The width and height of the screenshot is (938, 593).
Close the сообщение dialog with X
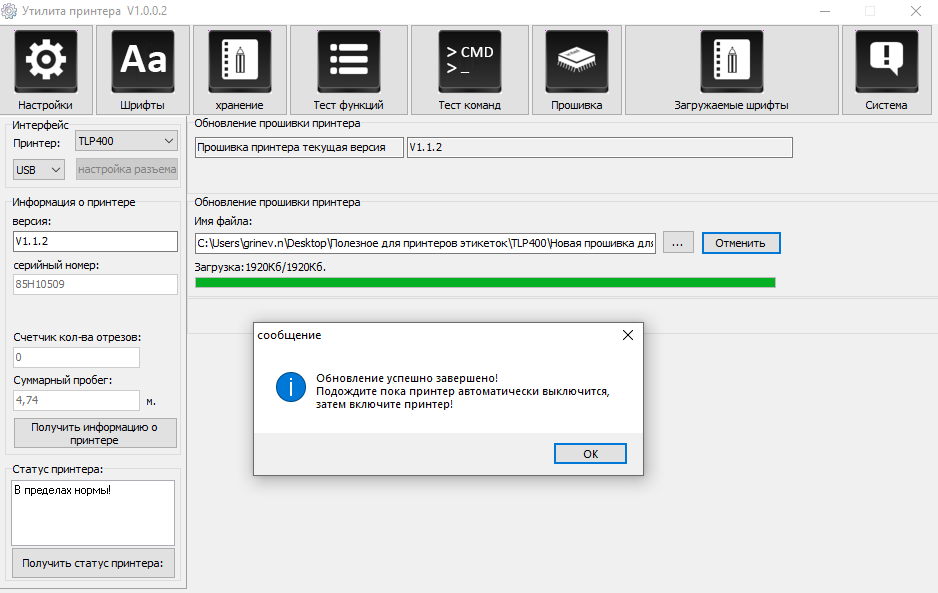coord(627,335)
